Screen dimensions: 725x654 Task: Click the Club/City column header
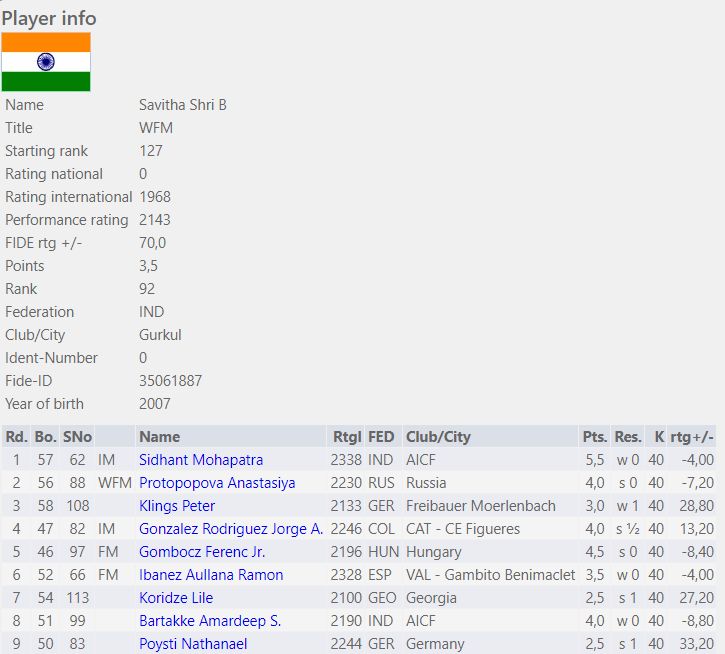(x=438, y=437)
